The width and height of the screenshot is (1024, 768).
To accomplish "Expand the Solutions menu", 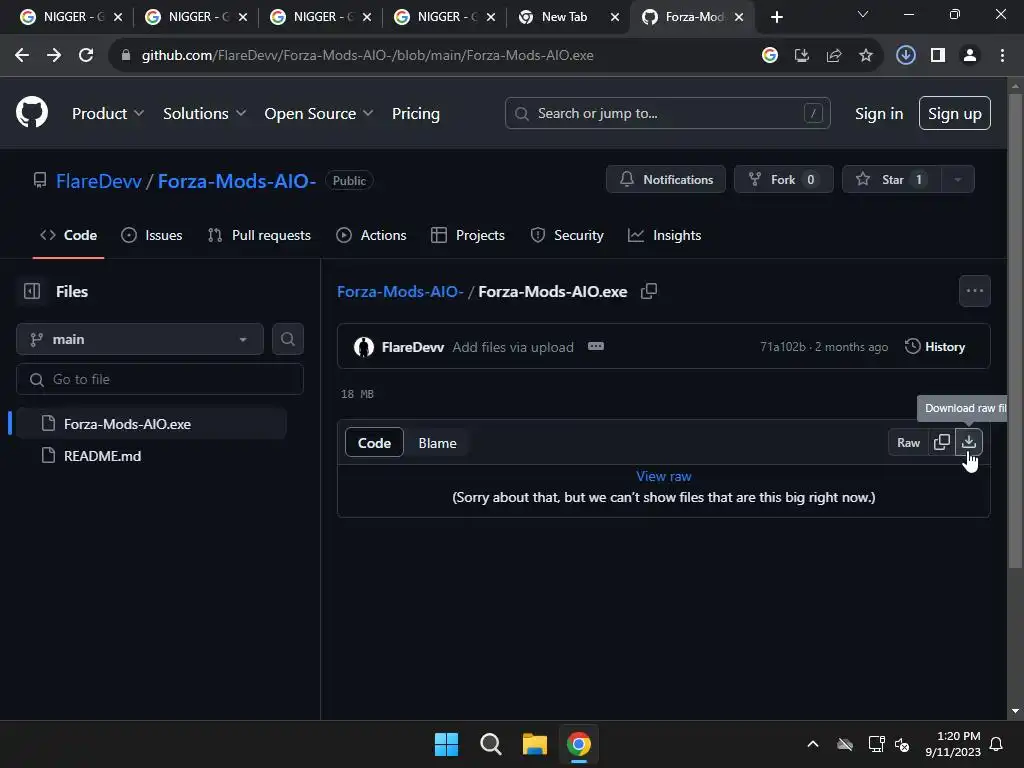I will [204, 114].
